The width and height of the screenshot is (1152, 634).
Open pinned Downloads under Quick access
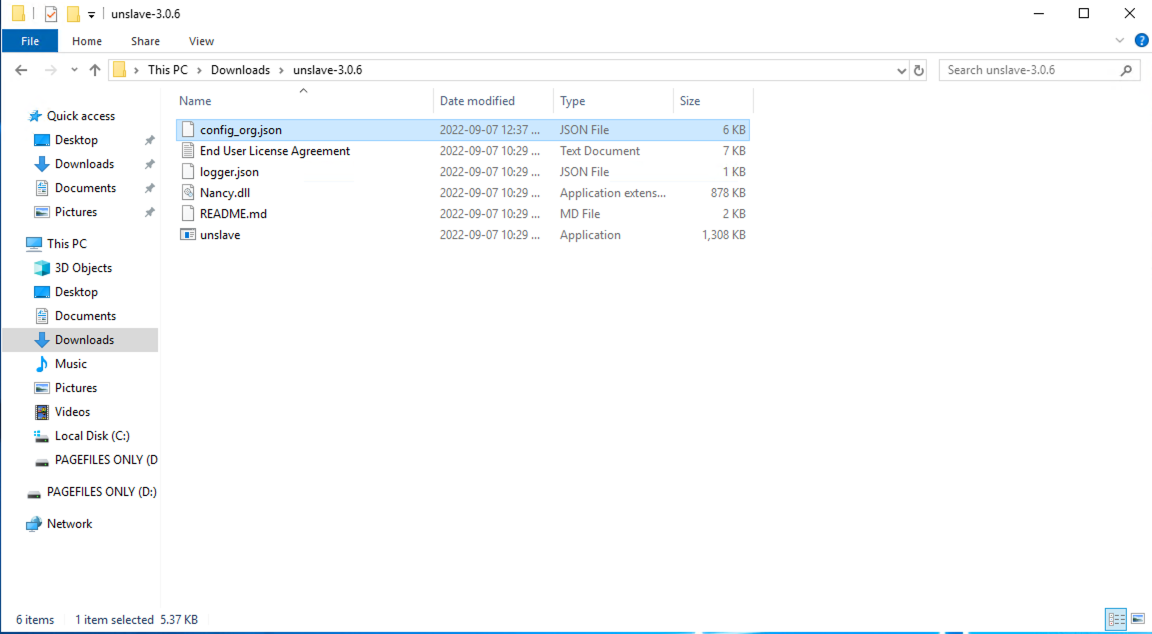tap(84, 164)
